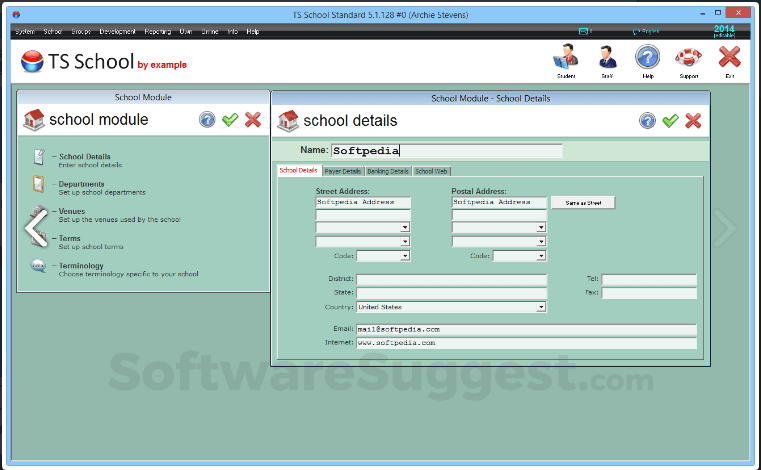Click the TS School logo ball

tap(32, 61)
